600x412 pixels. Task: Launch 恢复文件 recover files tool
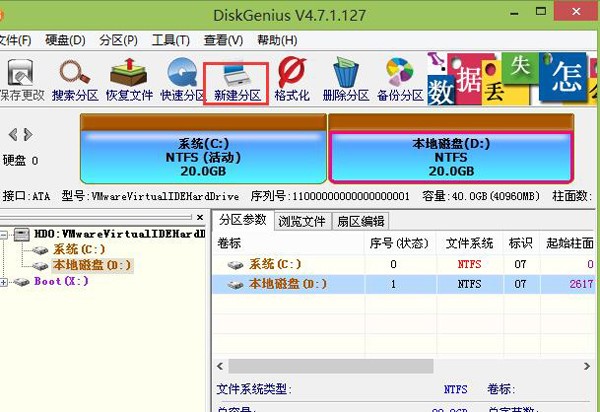click(x=129, y=80)
